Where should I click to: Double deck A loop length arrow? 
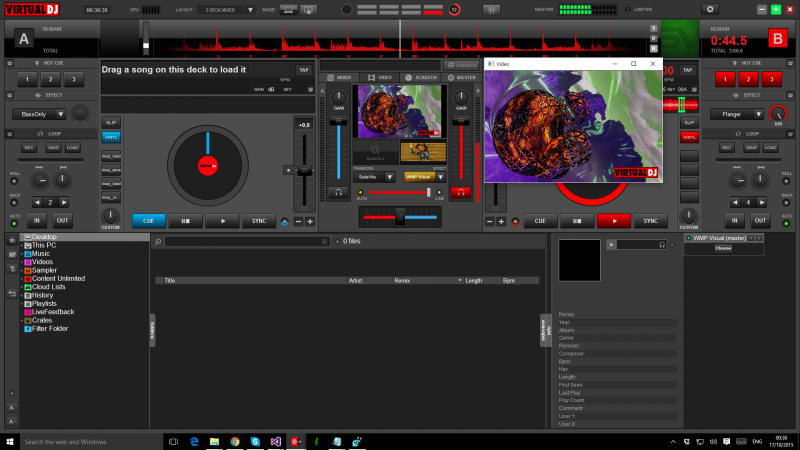click(x=64, y=203)
